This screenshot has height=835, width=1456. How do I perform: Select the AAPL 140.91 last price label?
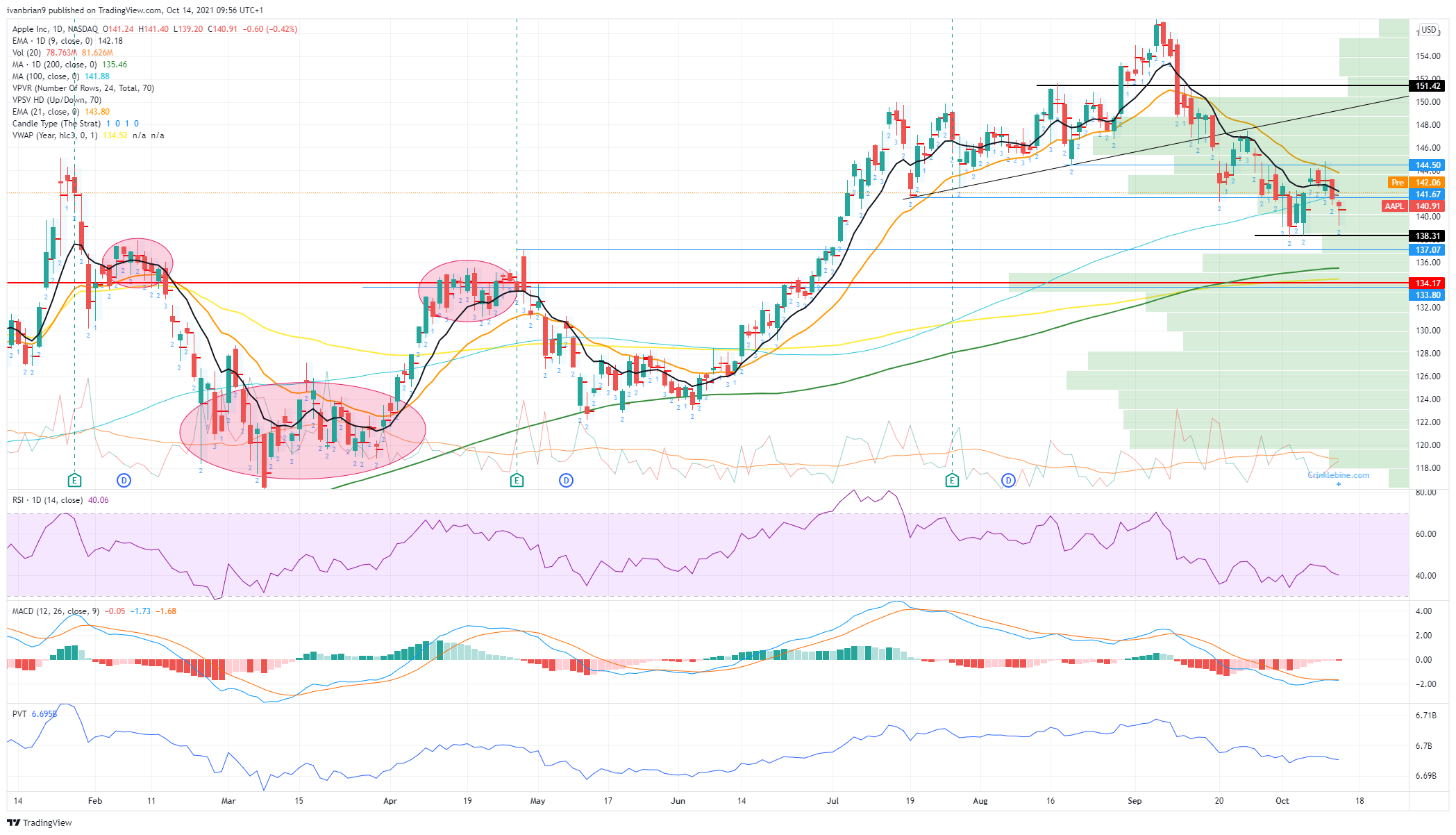[x=1414, y=206]
